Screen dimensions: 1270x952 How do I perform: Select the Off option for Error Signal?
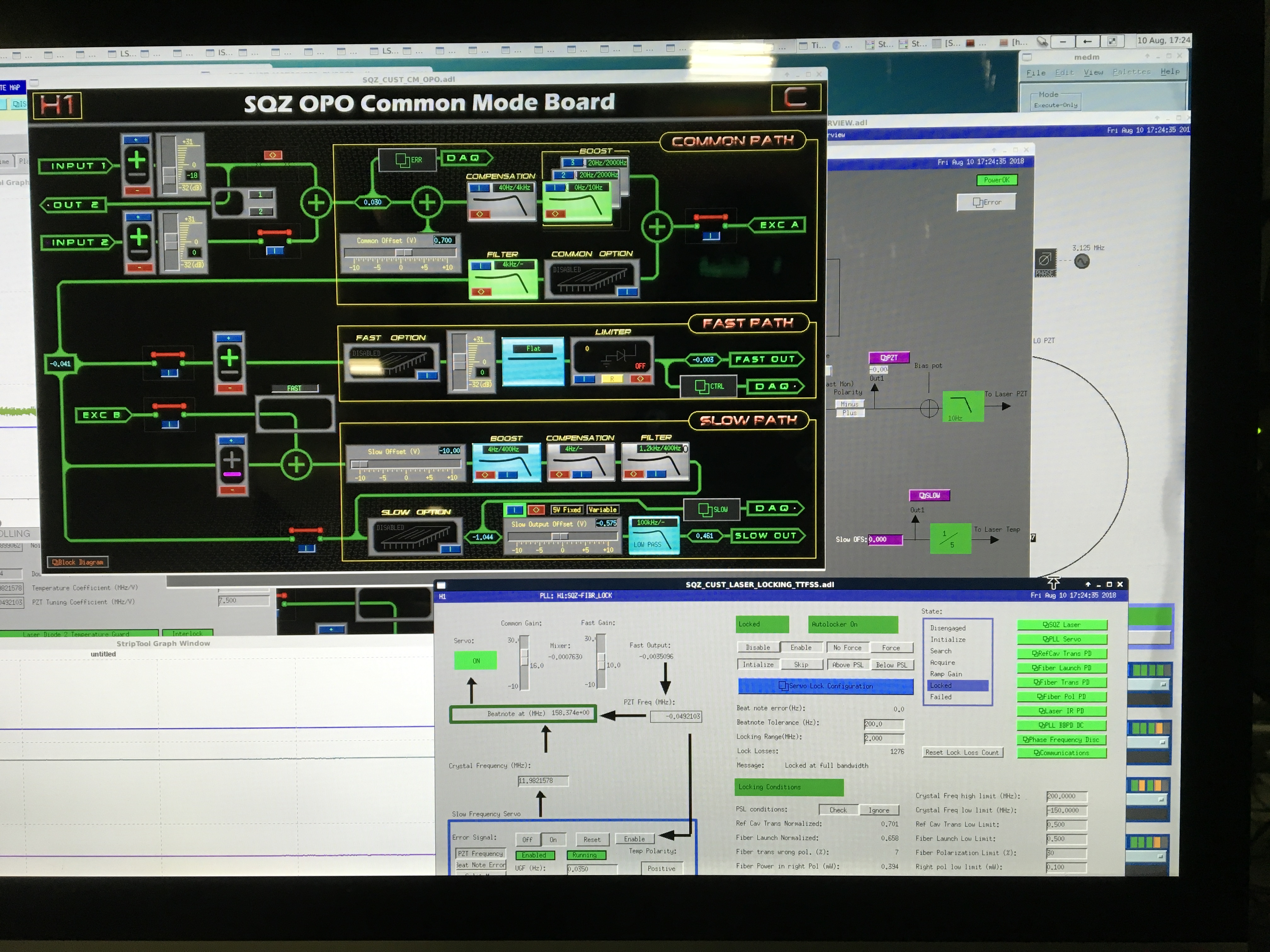(x=527, y=840)
